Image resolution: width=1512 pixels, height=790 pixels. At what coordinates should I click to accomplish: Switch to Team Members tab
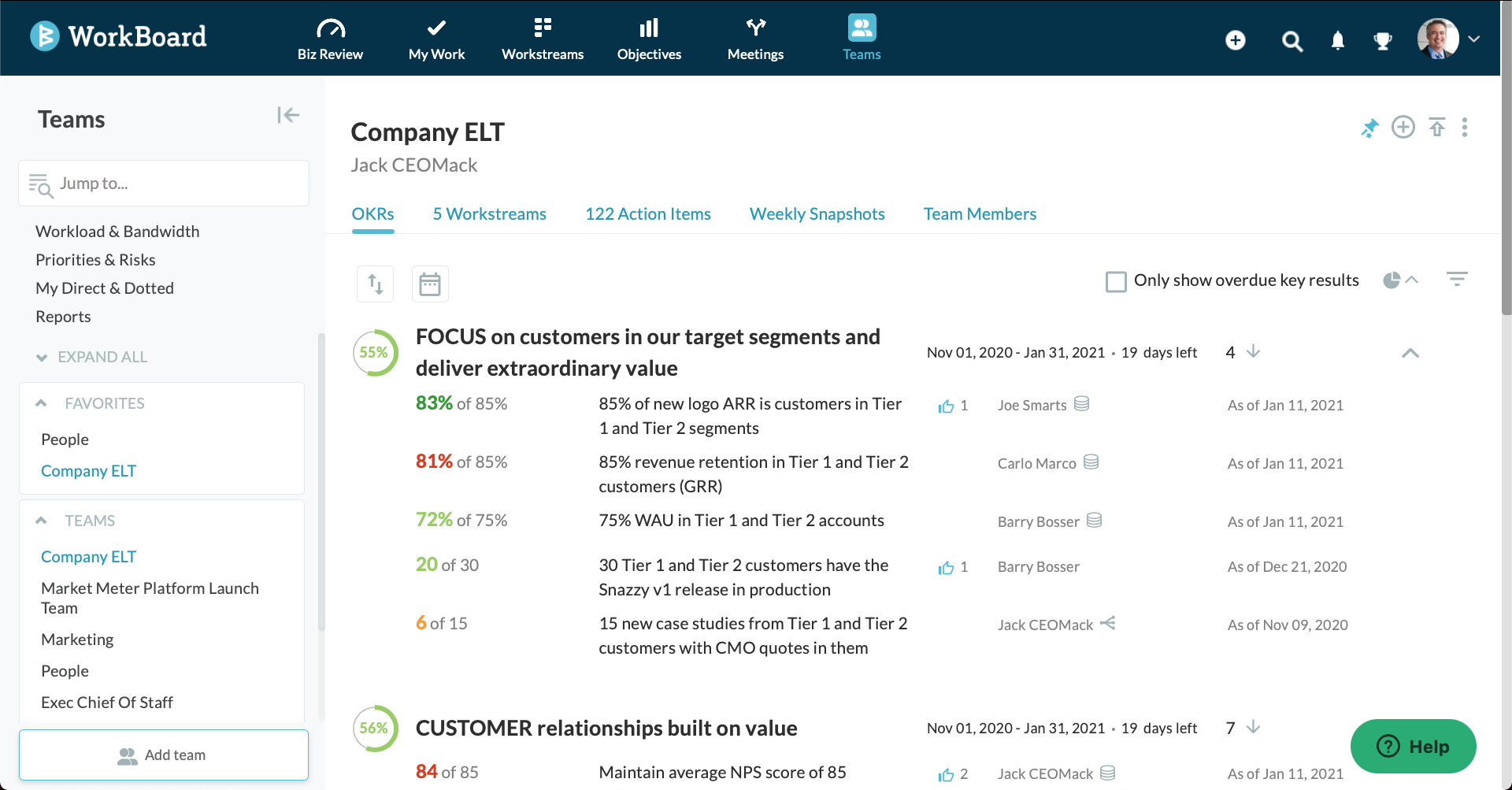coord(980,214)
